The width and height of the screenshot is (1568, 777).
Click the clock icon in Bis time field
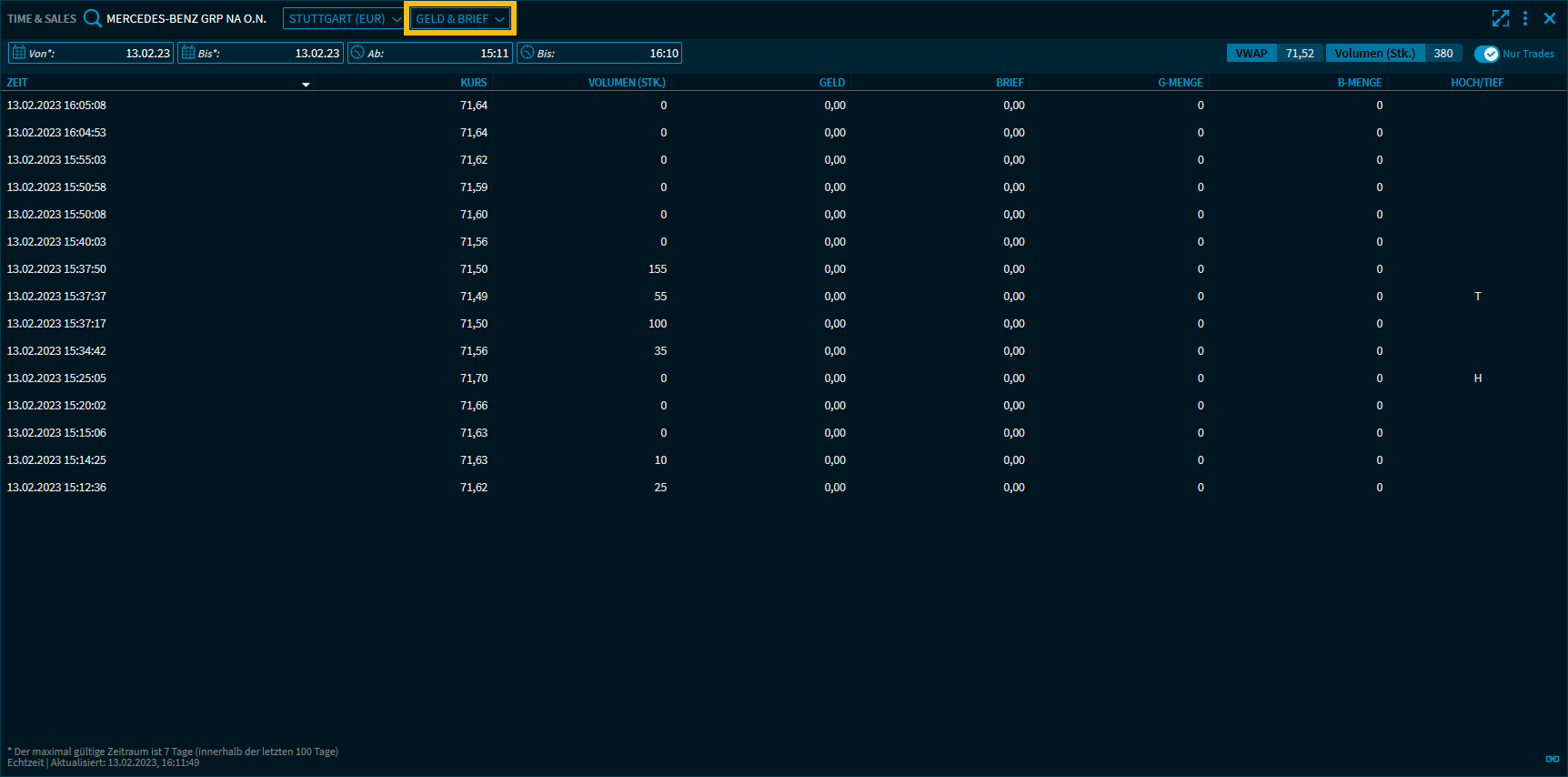pos(528,53)
